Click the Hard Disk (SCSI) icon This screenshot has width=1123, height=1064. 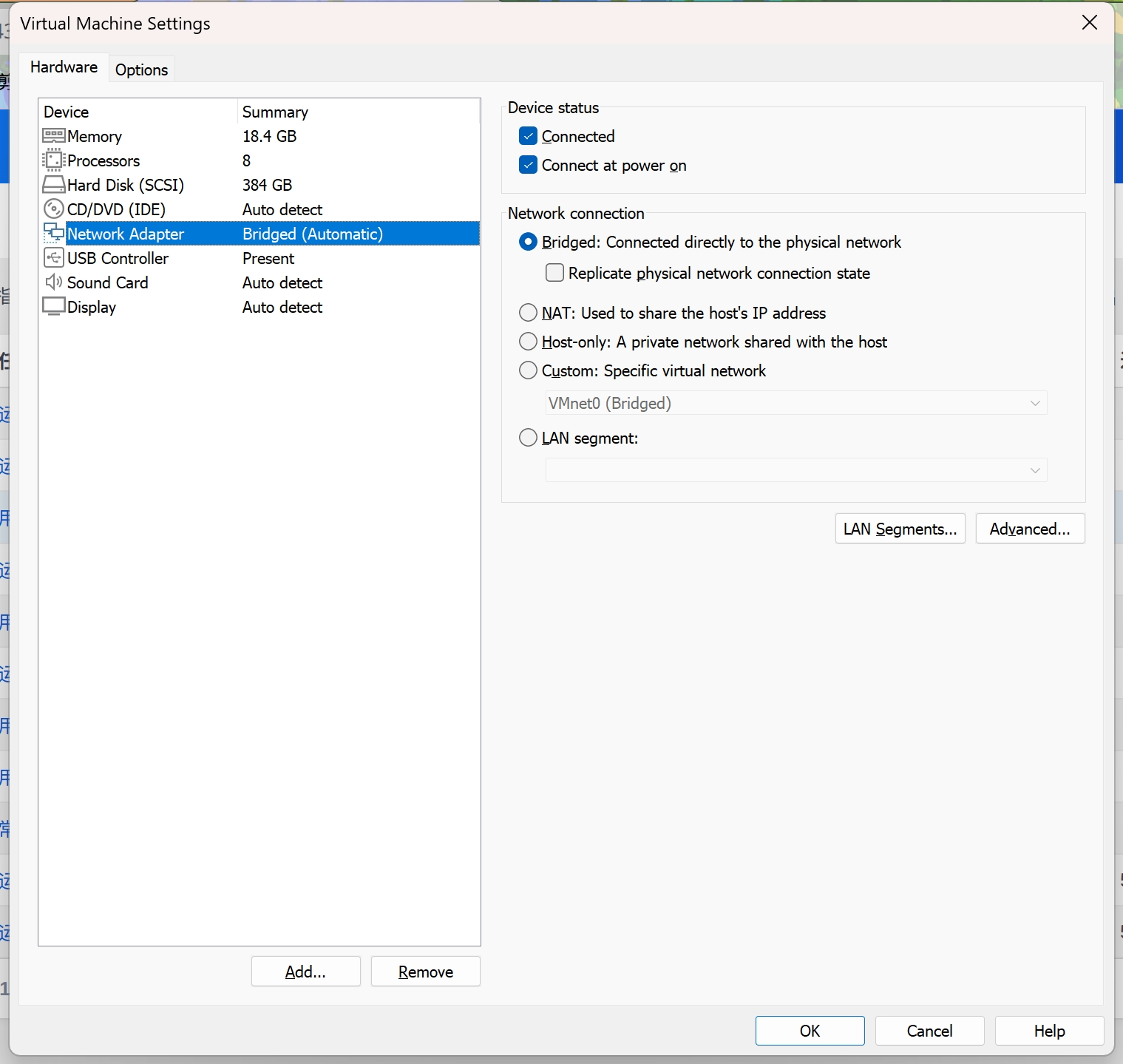tap(53, 185)
